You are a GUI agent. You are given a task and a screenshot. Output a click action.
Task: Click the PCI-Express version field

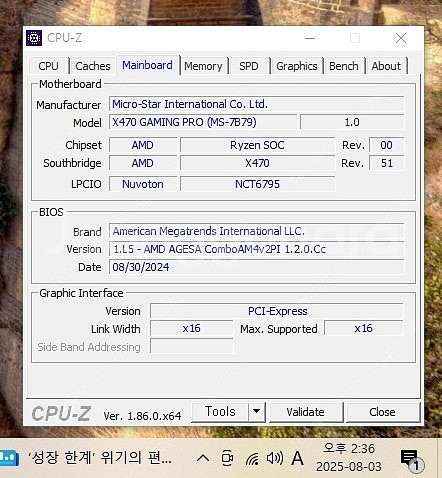pyautogui.click(x=277, y=311)
